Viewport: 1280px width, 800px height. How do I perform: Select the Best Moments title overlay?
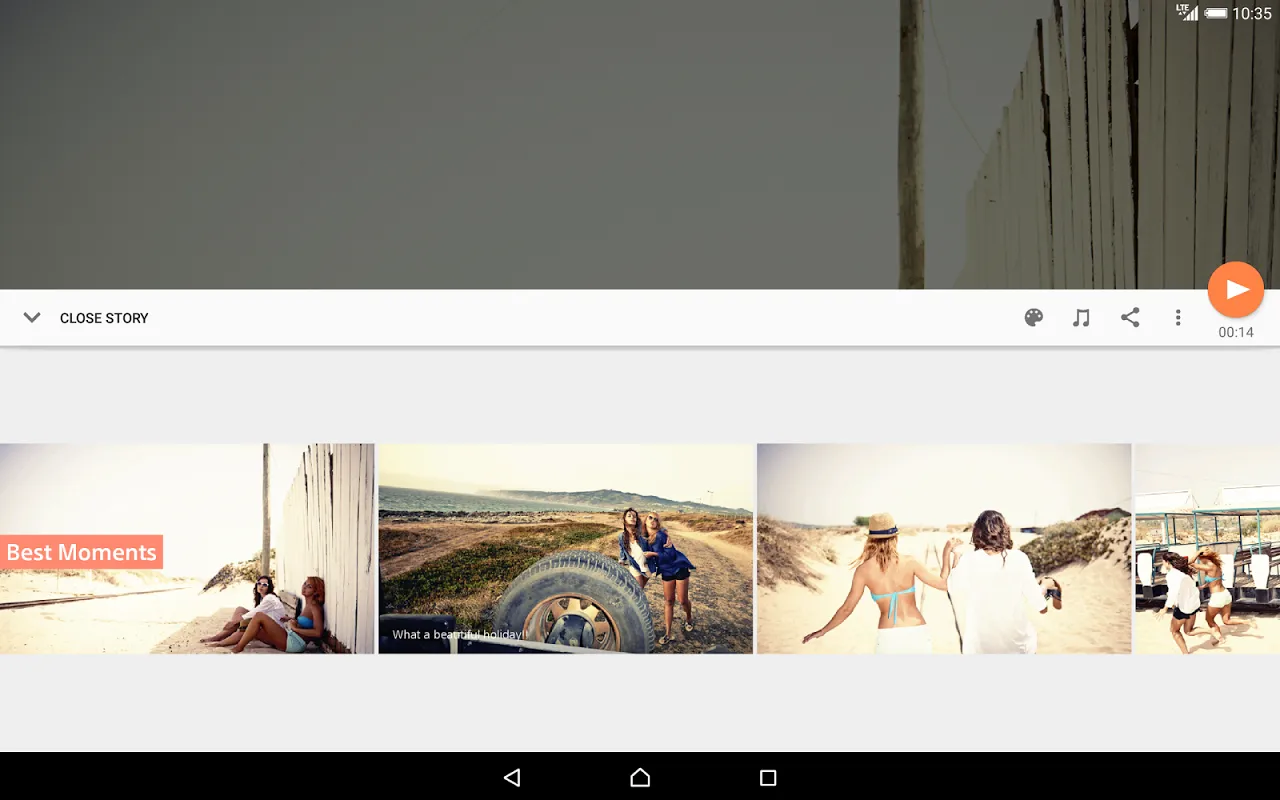[81, 552]
